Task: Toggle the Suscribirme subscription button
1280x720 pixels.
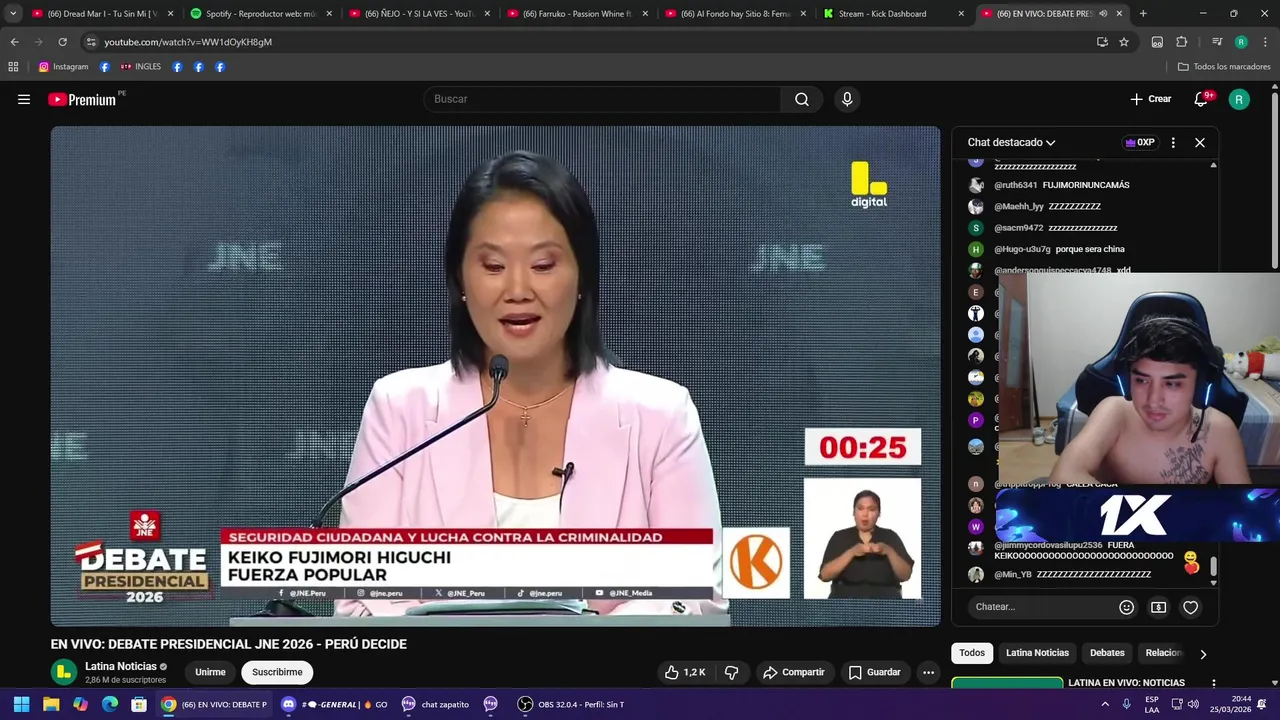Action: 277,672
